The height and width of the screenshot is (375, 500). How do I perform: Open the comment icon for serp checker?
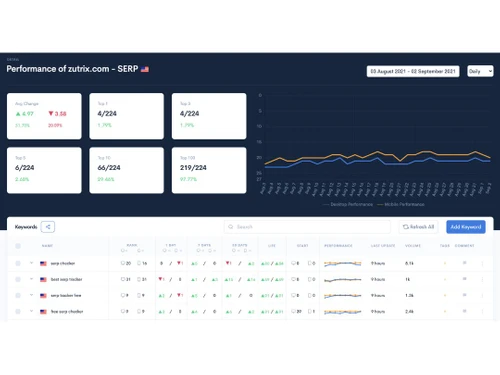pyautogui.click(x=464, y=263)
